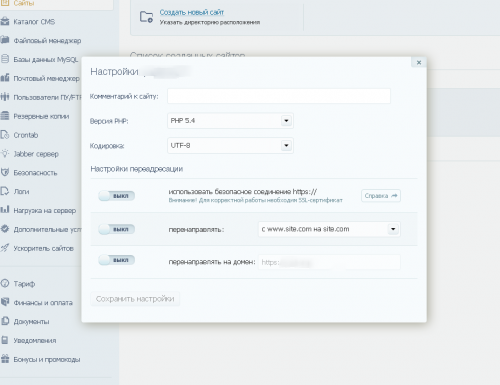500x385 pixels.
Task: Open Crontab menu item
Action: (26, 135)
